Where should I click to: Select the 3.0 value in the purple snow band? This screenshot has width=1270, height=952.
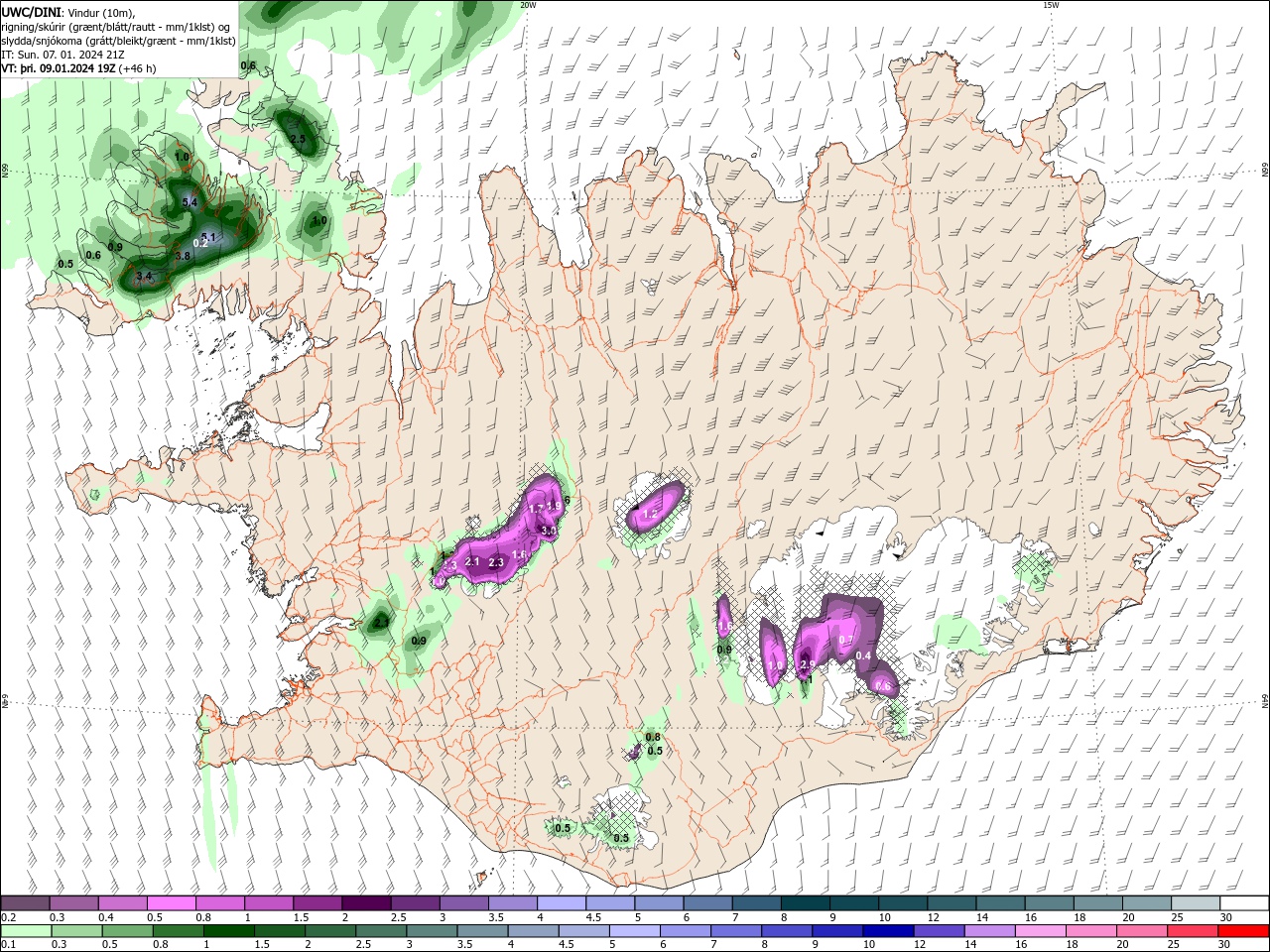(548, 532)
